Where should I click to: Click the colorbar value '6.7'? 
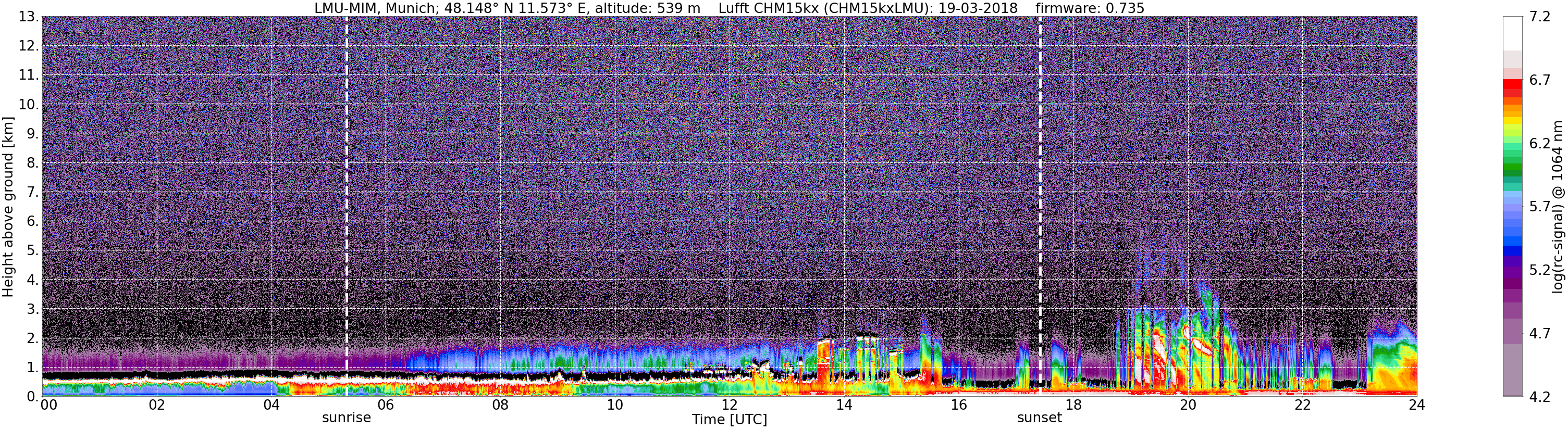click(x=1539, y=80)
